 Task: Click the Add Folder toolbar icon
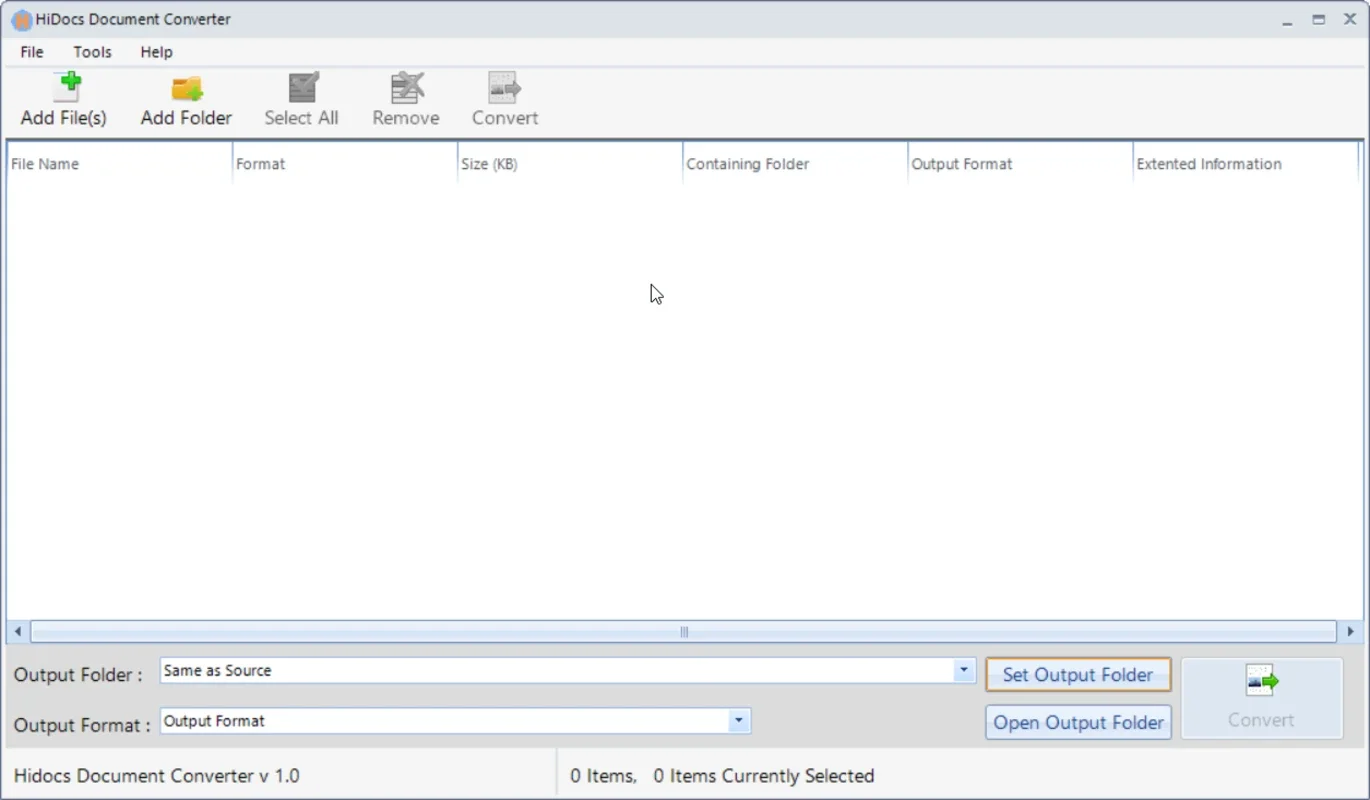(x=187, y=88)
